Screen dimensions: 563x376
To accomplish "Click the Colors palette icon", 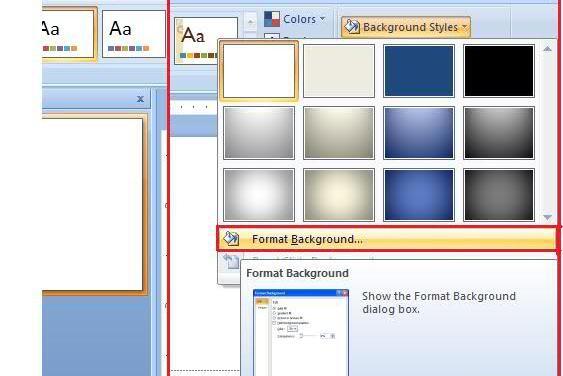I will (272, 19).
